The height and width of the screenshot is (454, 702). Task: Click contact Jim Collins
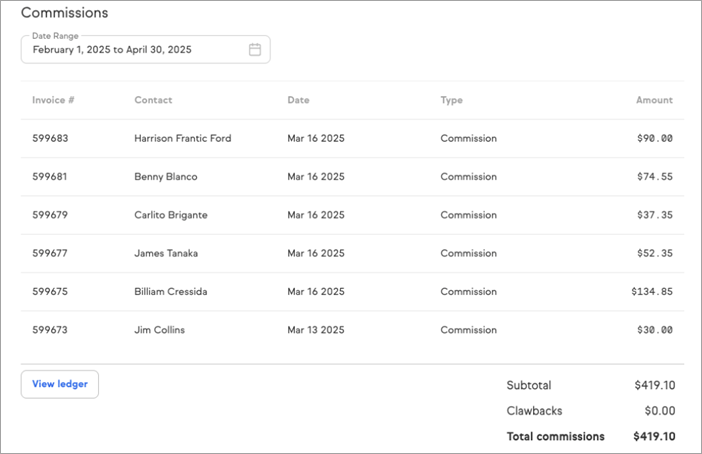pyautogui.click(x=159, y=330)
